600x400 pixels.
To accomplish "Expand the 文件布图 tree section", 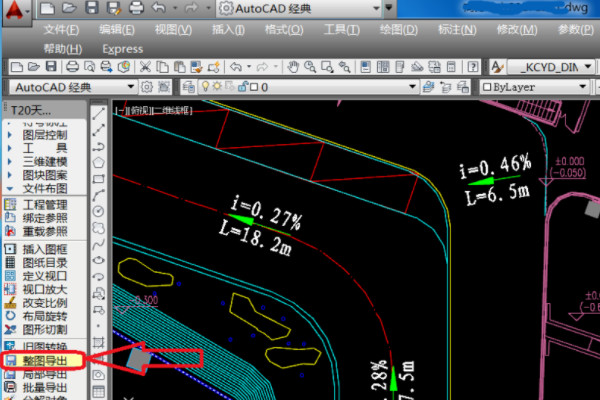I will pyautogui.click(x=46, y=187).
